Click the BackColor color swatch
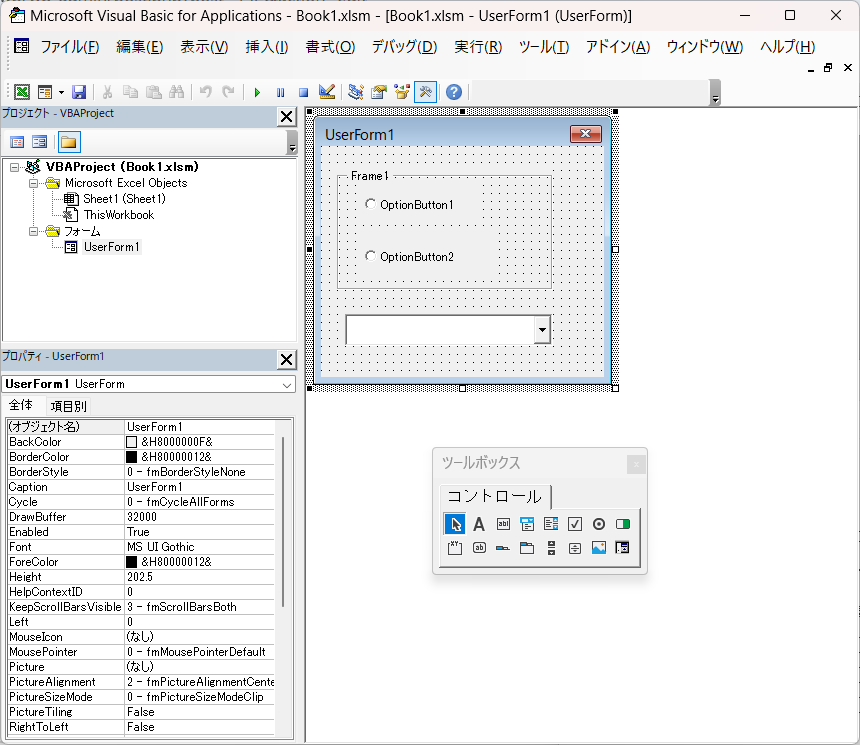The image size is (860, 745). (132, 442)
